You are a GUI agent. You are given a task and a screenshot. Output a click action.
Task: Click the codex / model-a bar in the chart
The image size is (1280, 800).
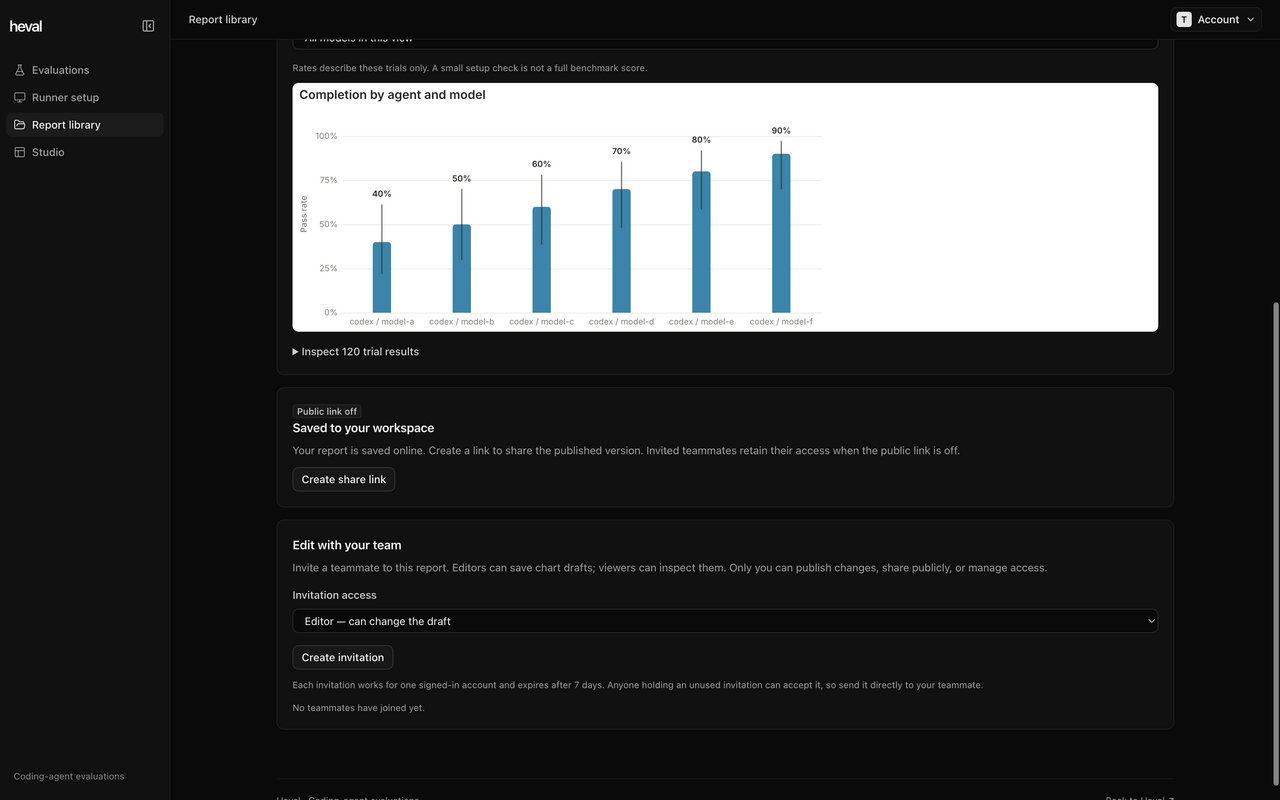(x=382, y=277)
